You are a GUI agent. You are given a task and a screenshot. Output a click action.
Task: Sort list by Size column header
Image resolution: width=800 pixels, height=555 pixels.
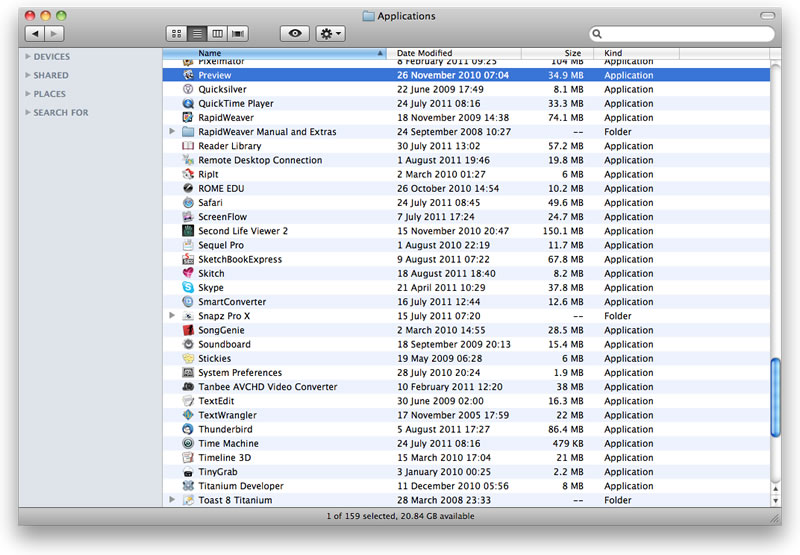[571, 53]
